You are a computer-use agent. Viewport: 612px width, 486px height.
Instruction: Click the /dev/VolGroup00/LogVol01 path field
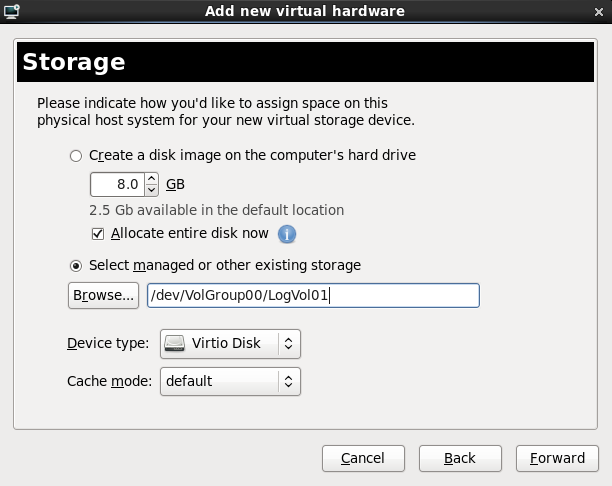click(x=312, y=295)
